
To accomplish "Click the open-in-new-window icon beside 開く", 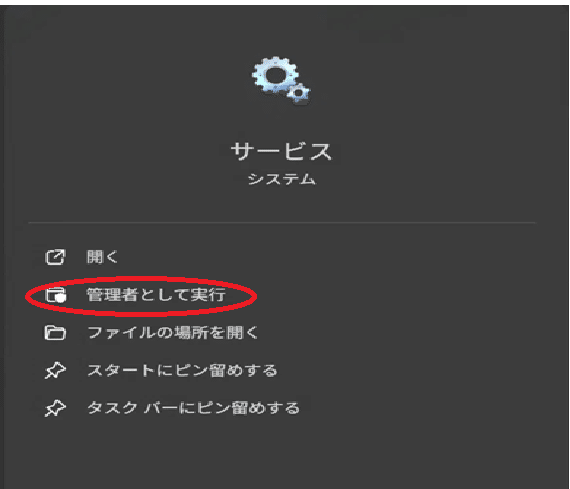I will tap(55, 257).
